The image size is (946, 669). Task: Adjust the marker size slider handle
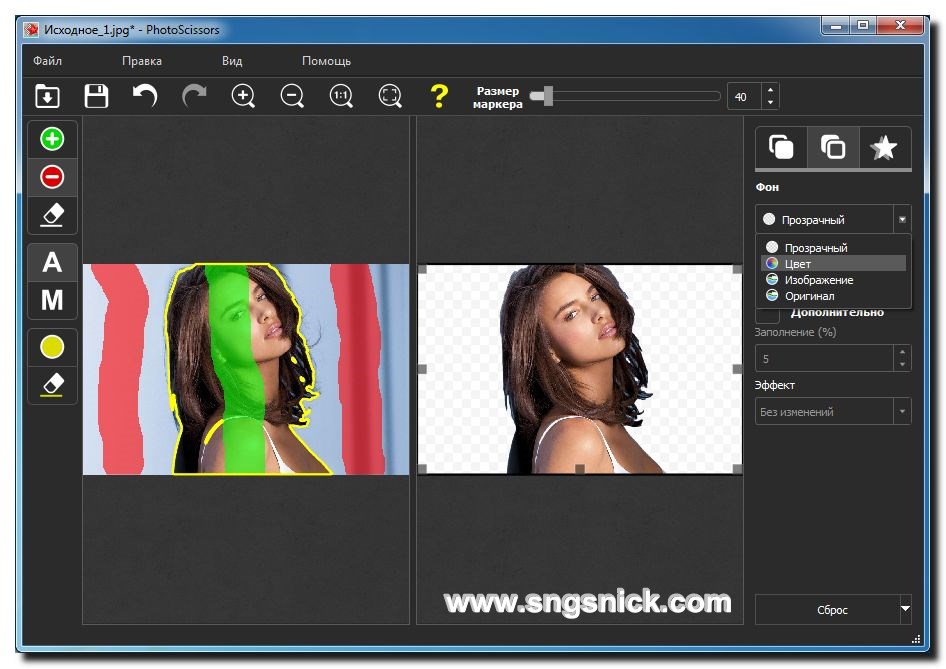click(547, 96)
